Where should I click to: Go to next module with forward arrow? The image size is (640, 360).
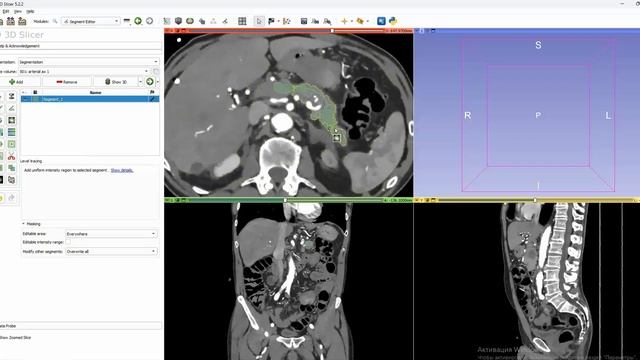click(149, 21)
